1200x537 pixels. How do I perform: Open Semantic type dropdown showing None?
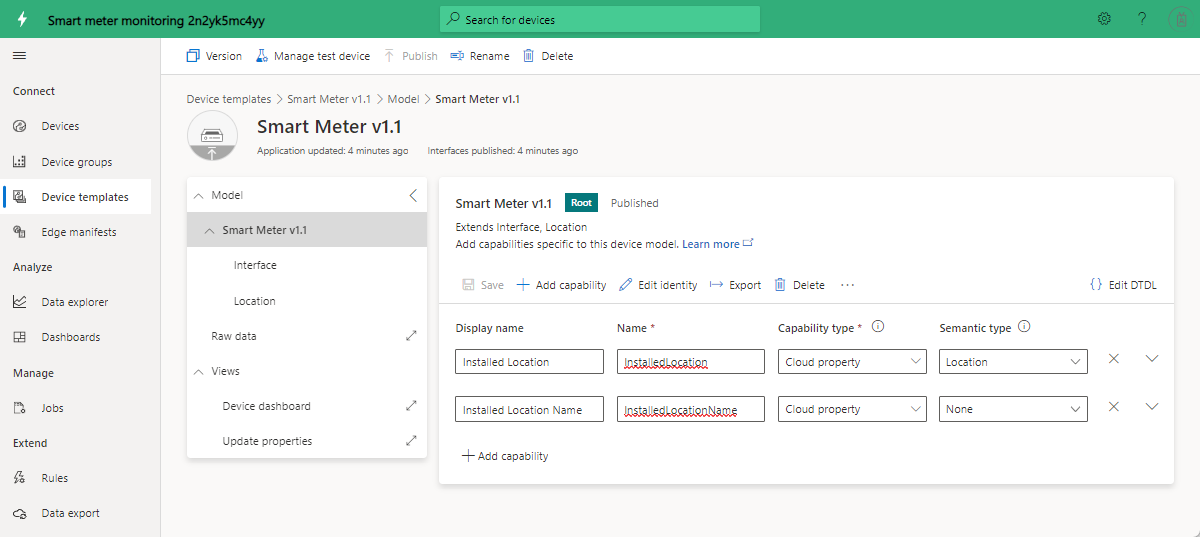click(x=1013, y=409)
